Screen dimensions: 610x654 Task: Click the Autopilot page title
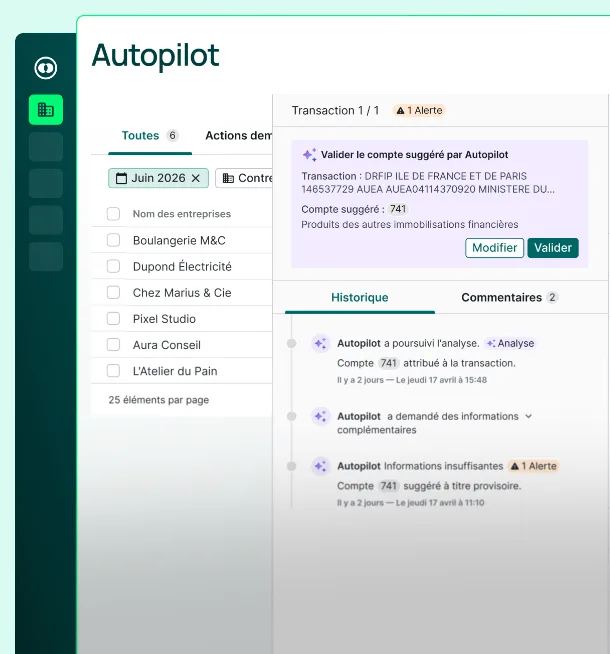tap(156, 56)
